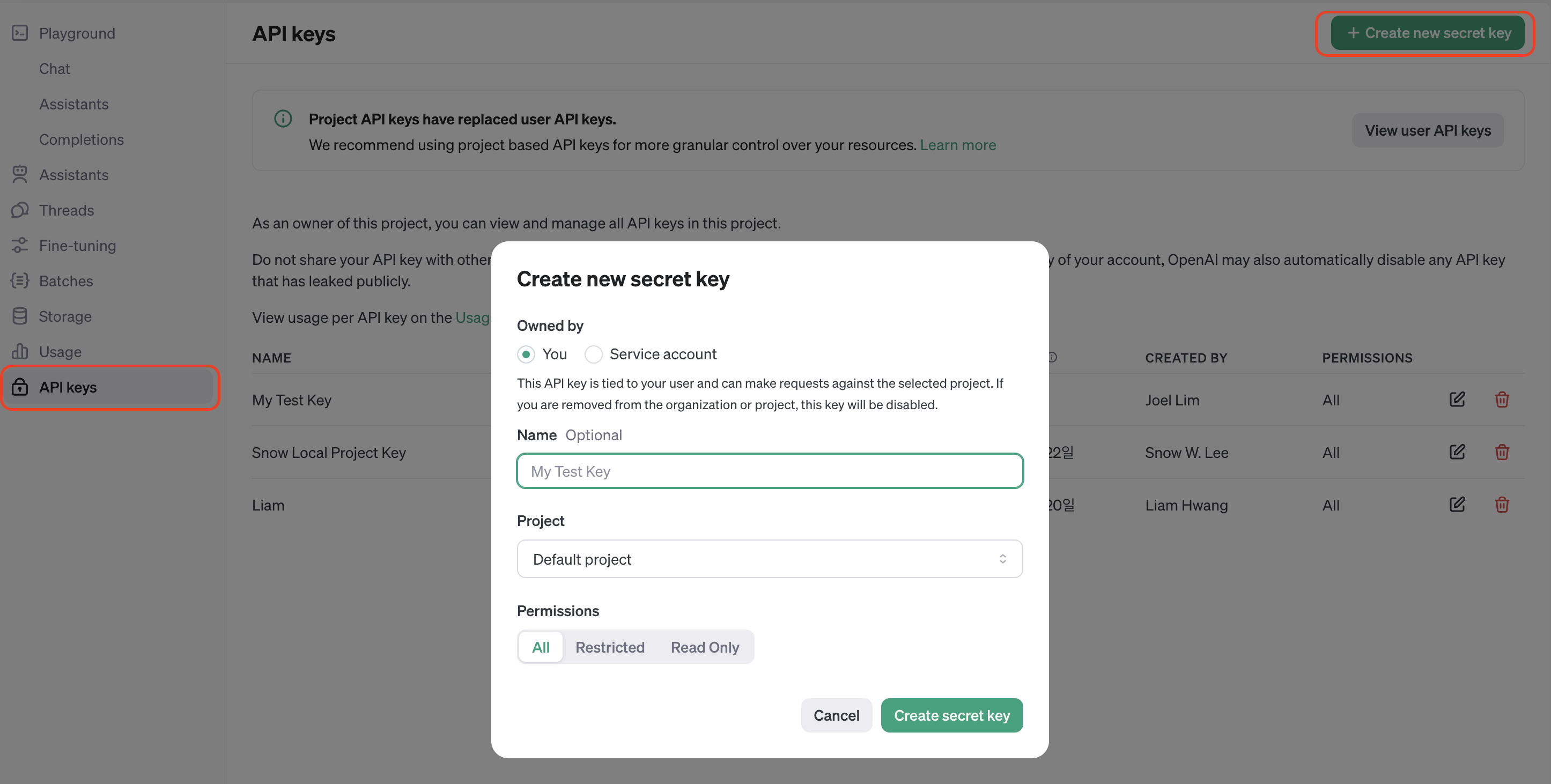Open the Learn more link
1551x784 pixels.
point(957,144)
